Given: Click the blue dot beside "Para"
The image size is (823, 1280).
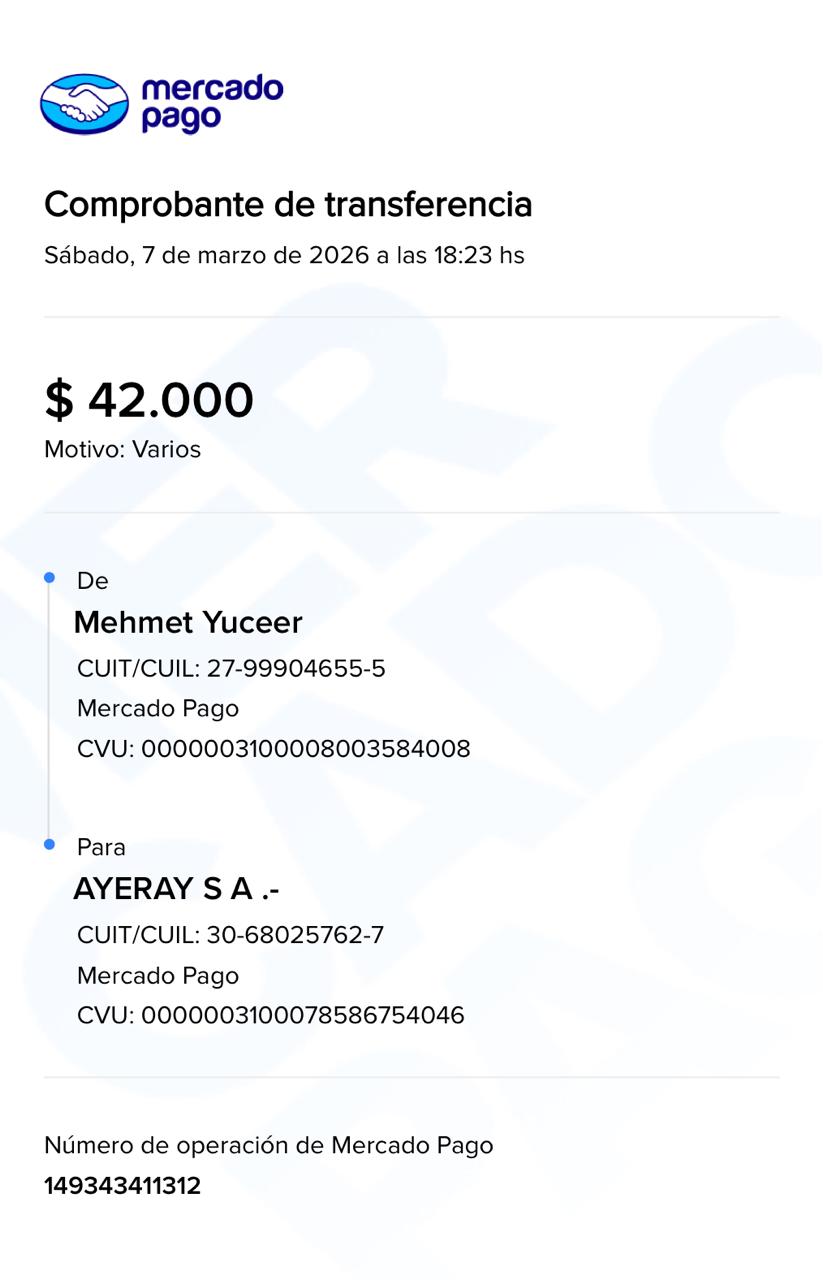Looking at the screenshot, I should pos(49,845).
